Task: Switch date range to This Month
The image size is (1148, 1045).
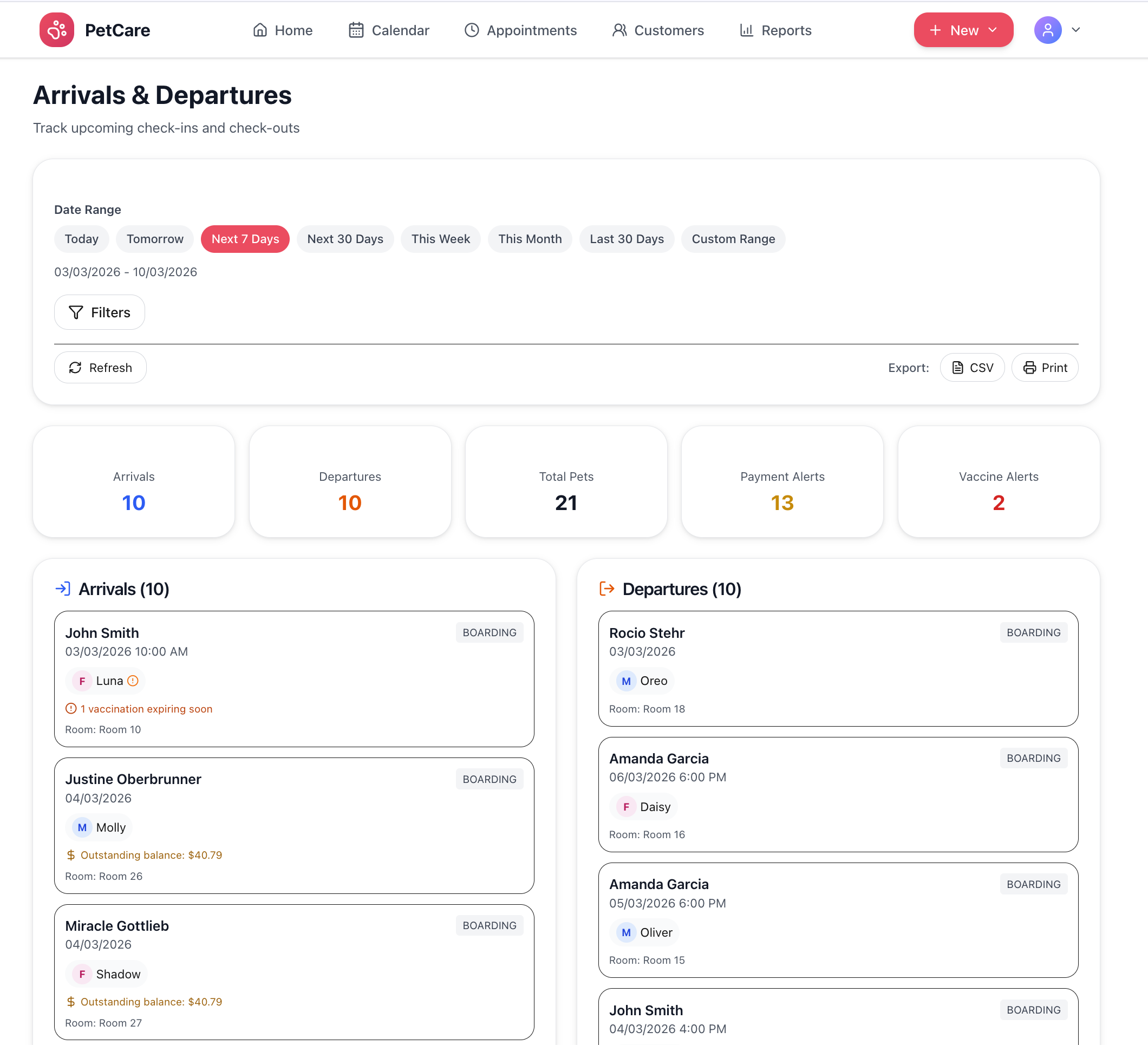Action: [x=530, y=239]
